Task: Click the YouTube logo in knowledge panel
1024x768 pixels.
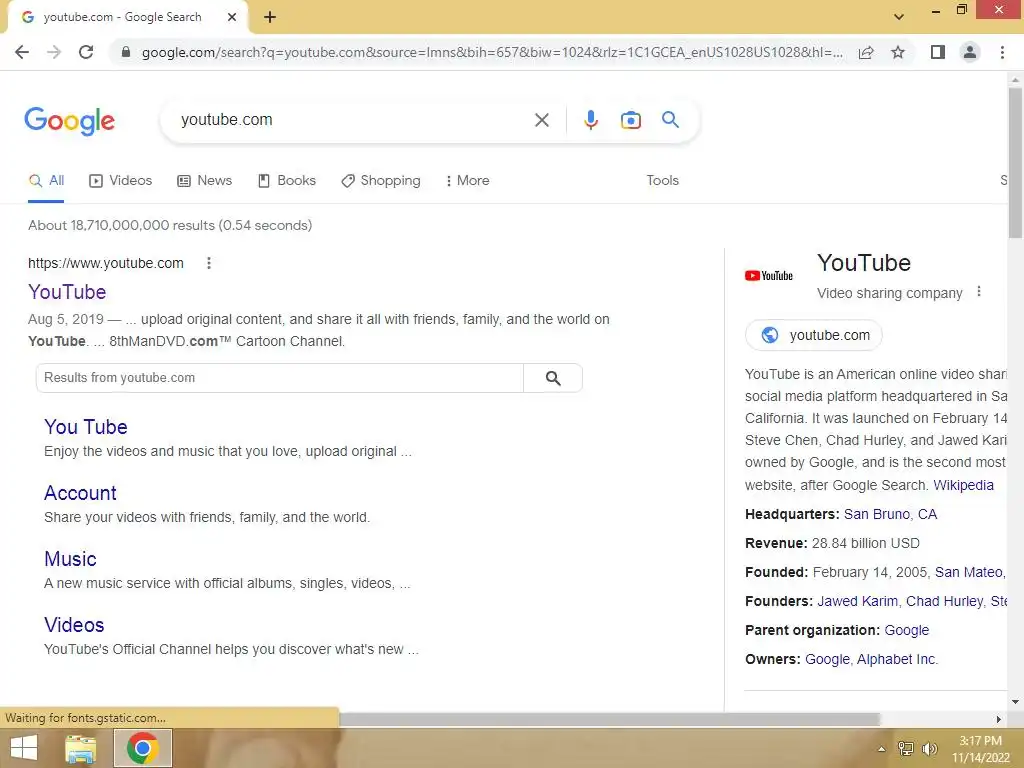Action: click(769, 276)
